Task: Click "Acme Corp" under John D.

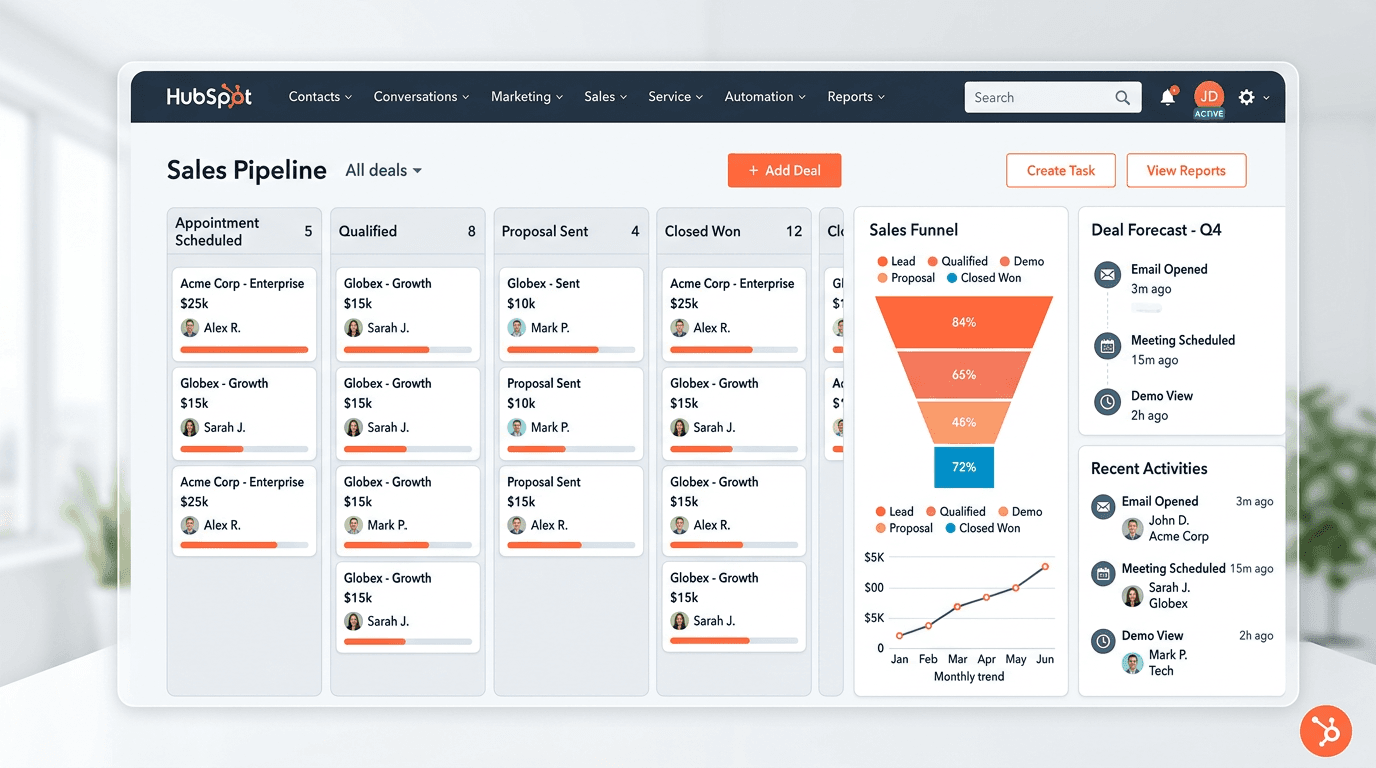Action: [x=1179, y=536]
